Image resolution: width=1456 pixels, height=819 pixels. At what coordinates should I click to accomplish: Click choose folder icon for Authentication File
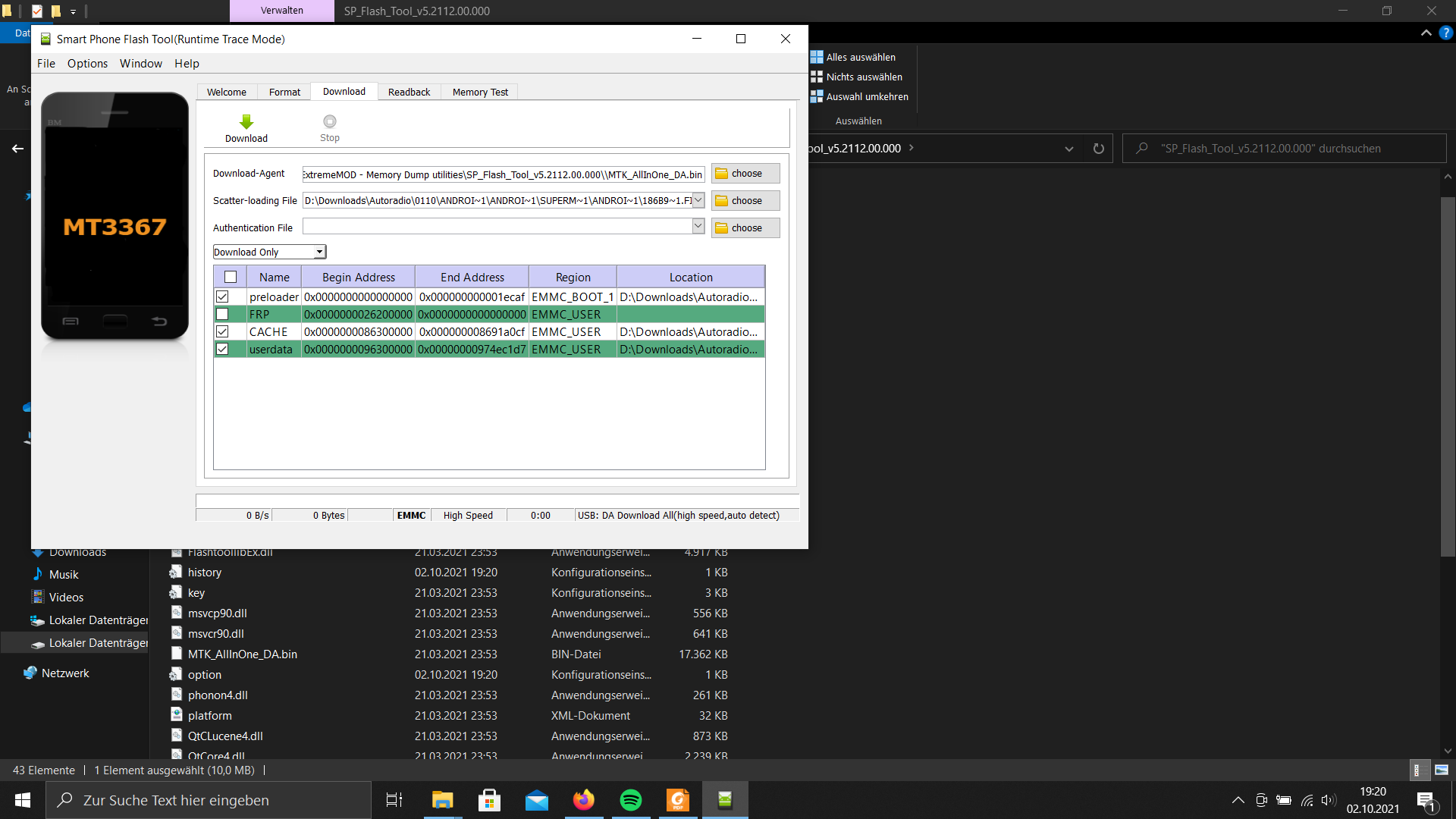pos(722,228)
